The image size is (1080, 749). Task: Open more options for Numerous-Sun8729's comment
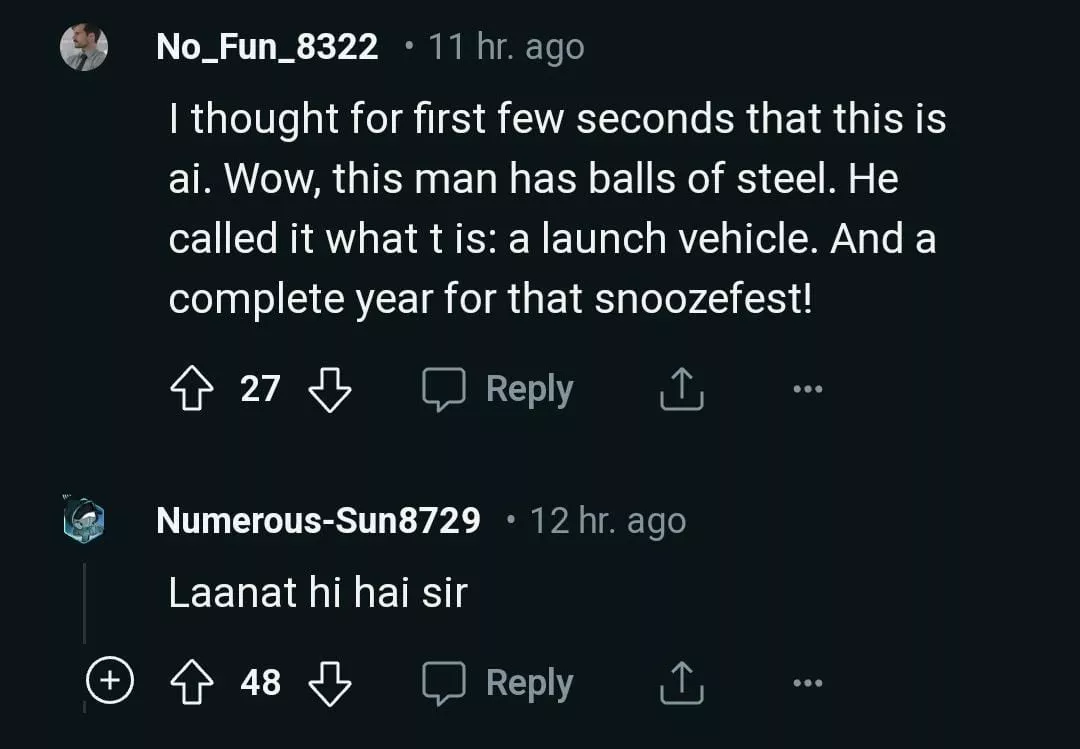click(807, 683)
